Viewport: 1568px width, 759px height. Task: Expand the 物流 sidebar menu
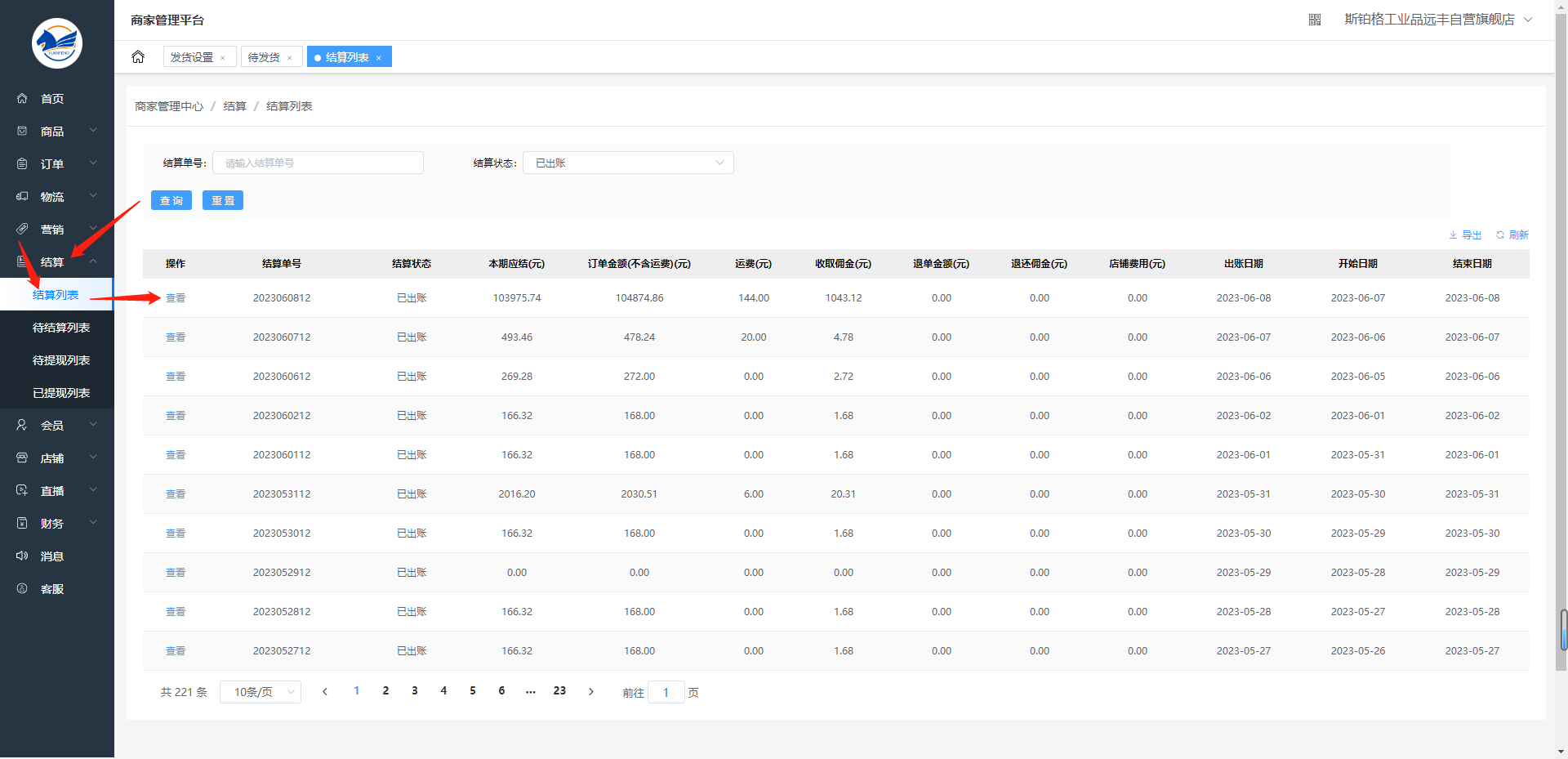point(93,195)
